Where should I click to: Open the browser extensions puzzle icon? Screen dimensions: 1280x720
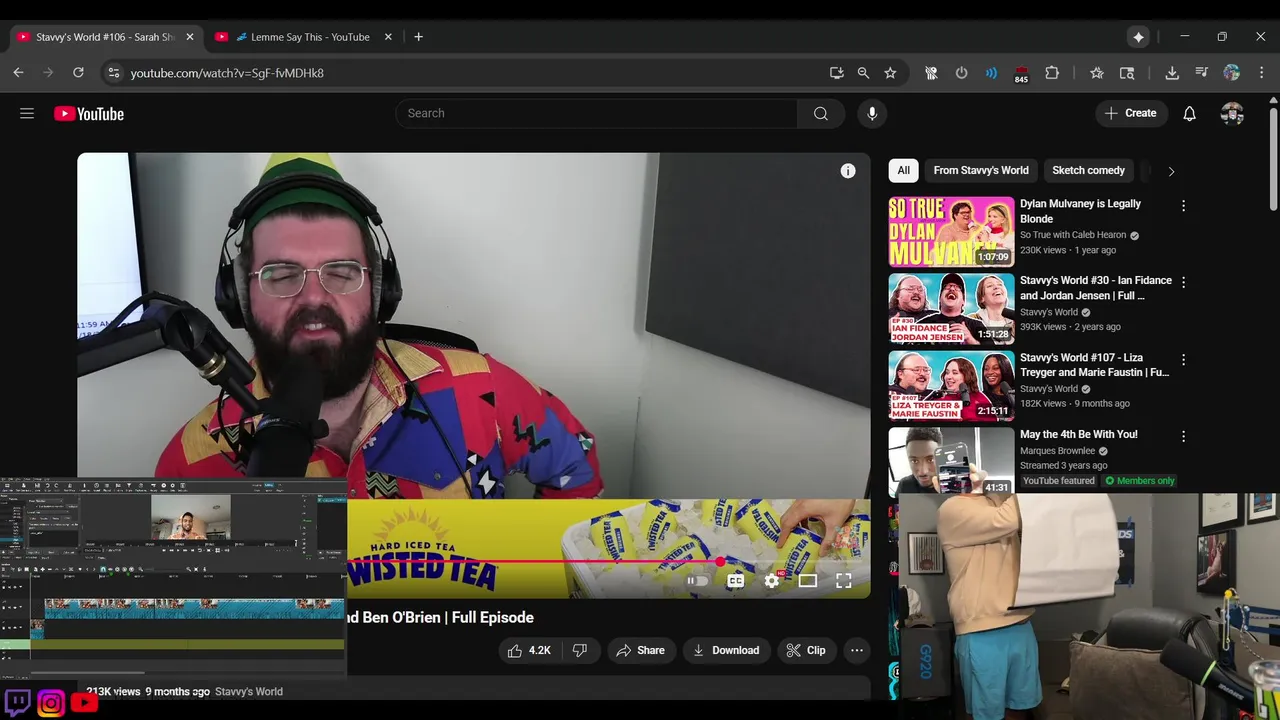click(x=1052, y=73)
